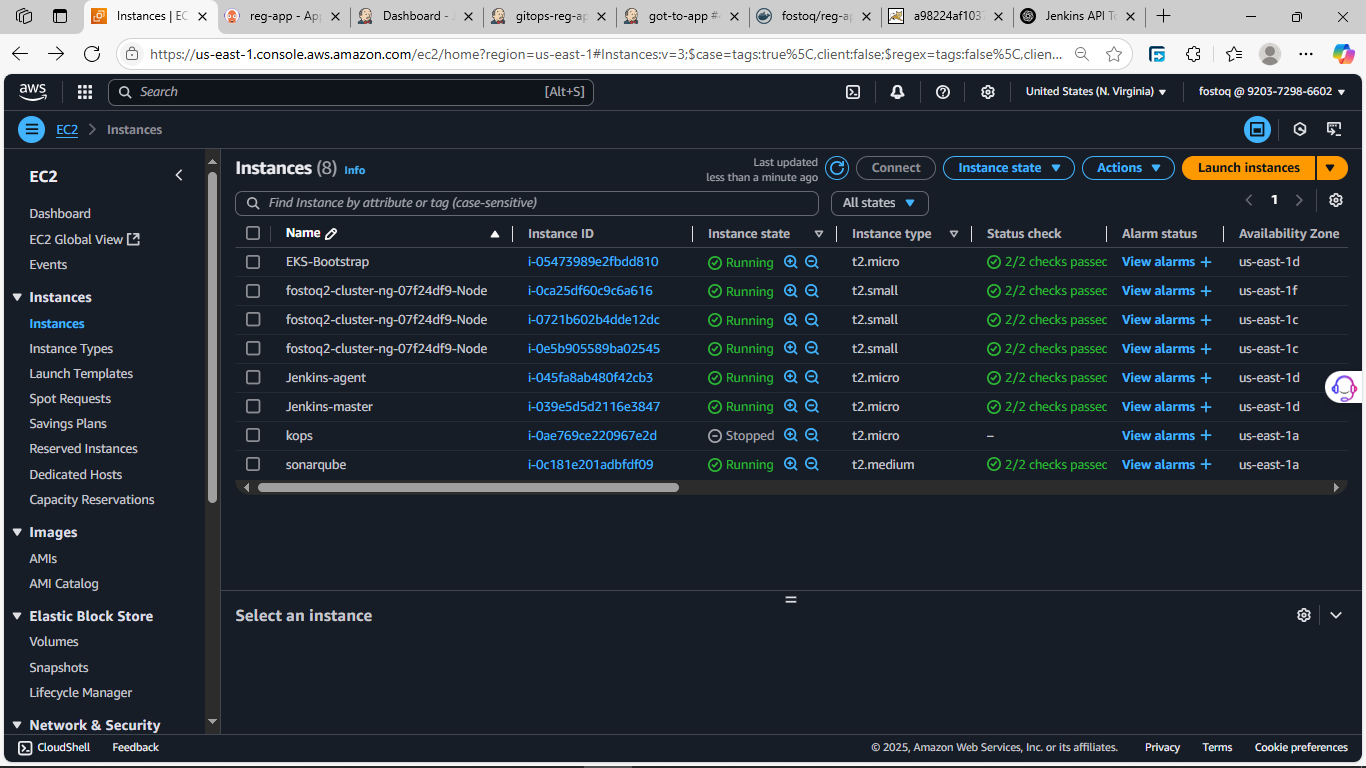
Task: Open the Actions dropdown
Action: [x=1128, y=168]
